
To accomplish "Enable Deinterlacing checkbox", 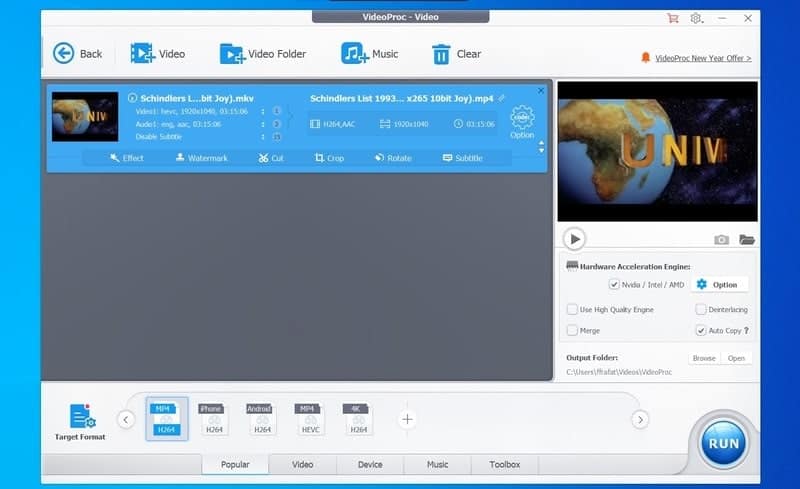I will 701,309.
